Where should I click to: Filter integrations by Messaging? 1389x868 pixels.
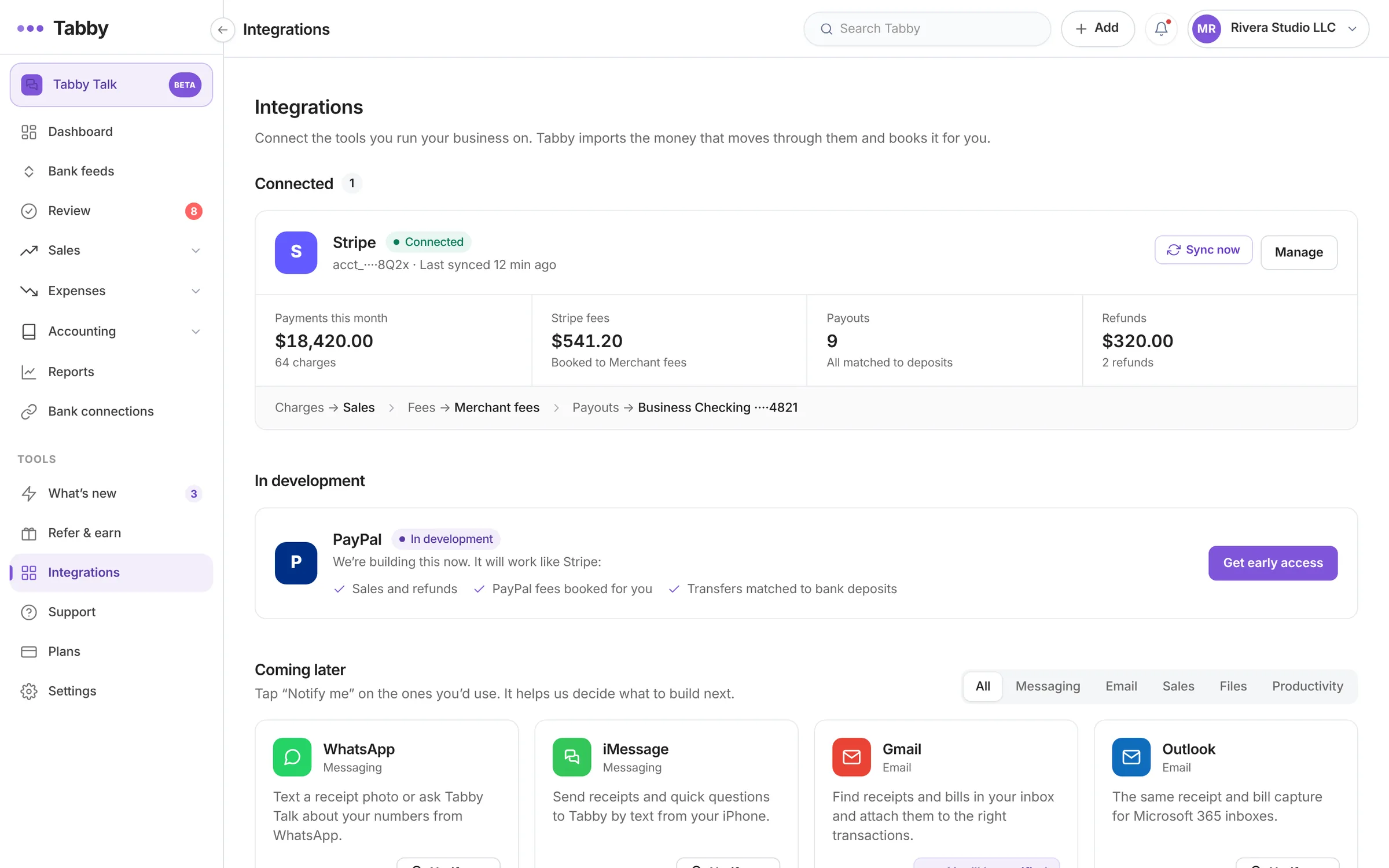pyautogui.click(x=1048, y=686)
